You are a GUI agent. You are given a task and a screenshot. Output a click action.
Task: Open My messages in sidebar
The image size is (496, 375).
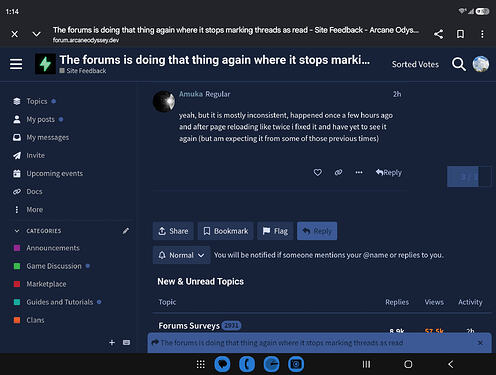(x=48, y=137)
